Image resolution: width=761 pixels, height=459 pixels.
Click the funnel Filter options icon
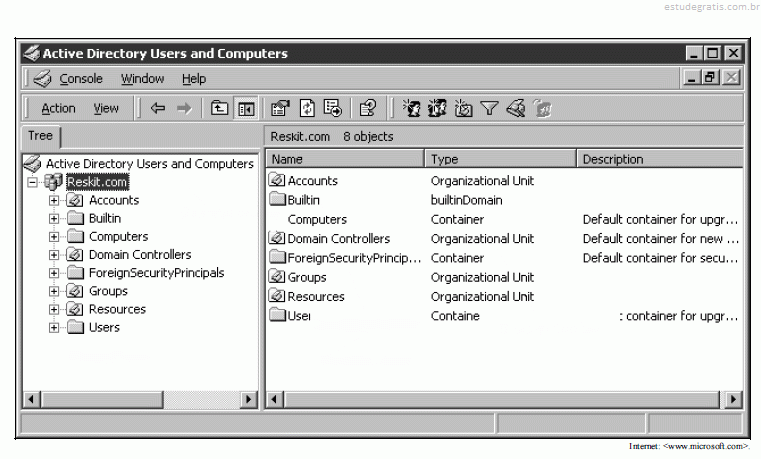click(x=489, y=109)
